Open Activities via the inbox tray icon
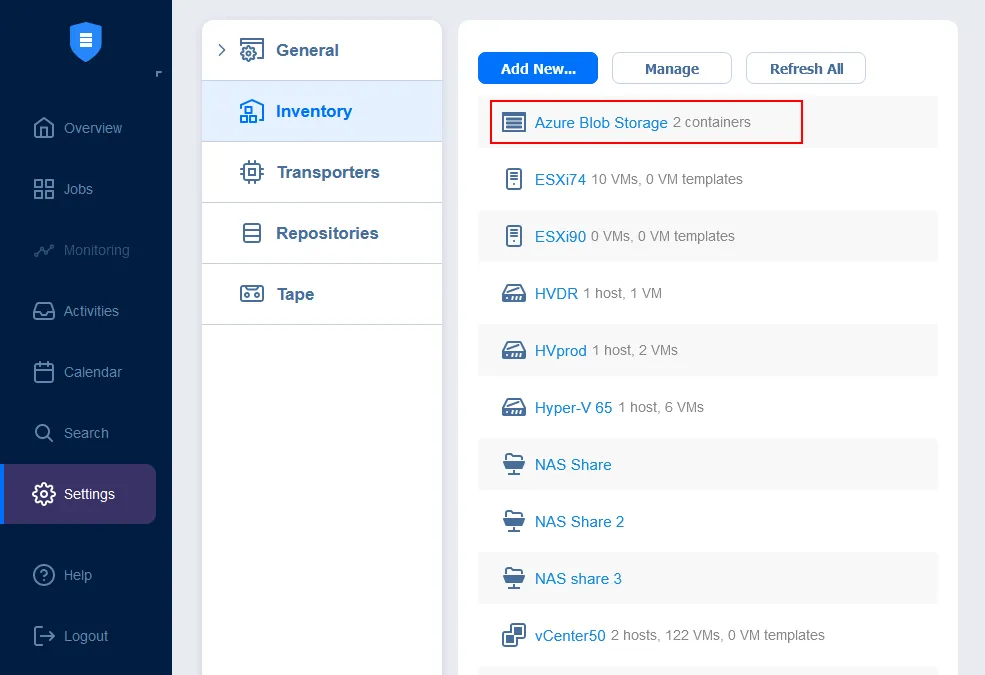Image resolution: width=985 pixels, height=675 pixels. tap(44, 311)
